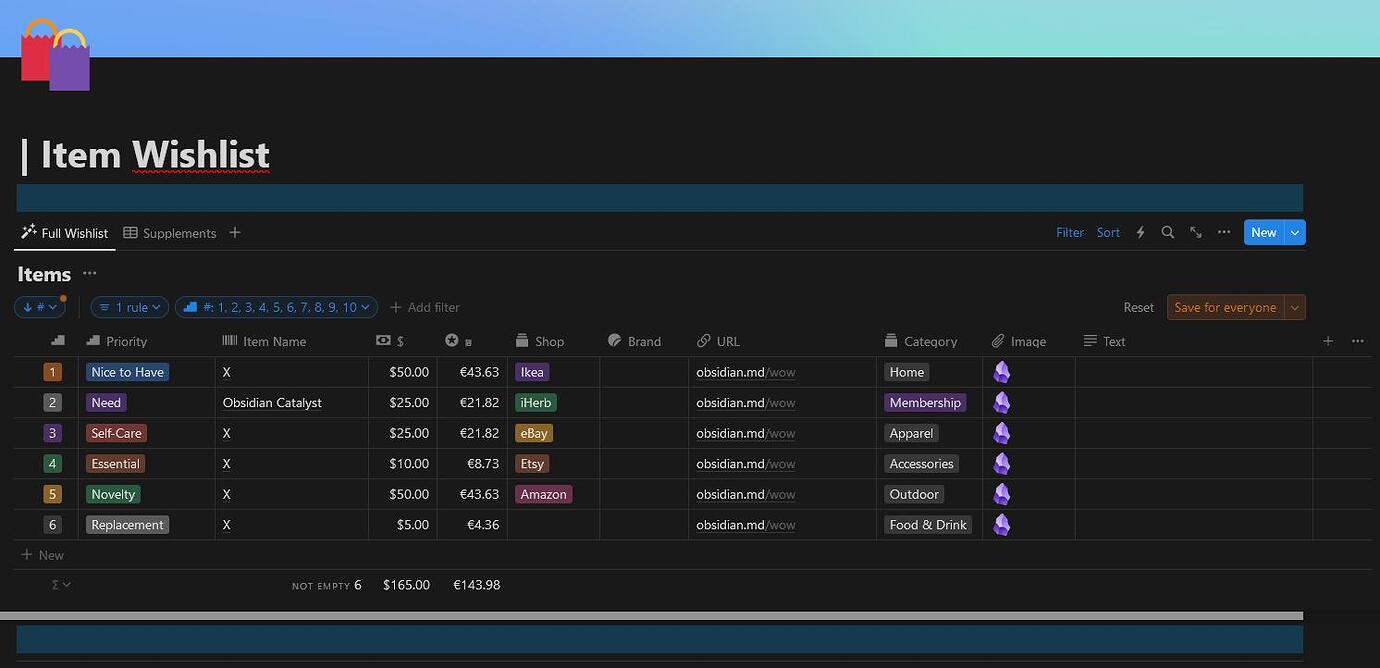Open the '1 rule' filter dropdown
The width and height of the screenshot is (1380, 668).
click(x=129, y=307)
